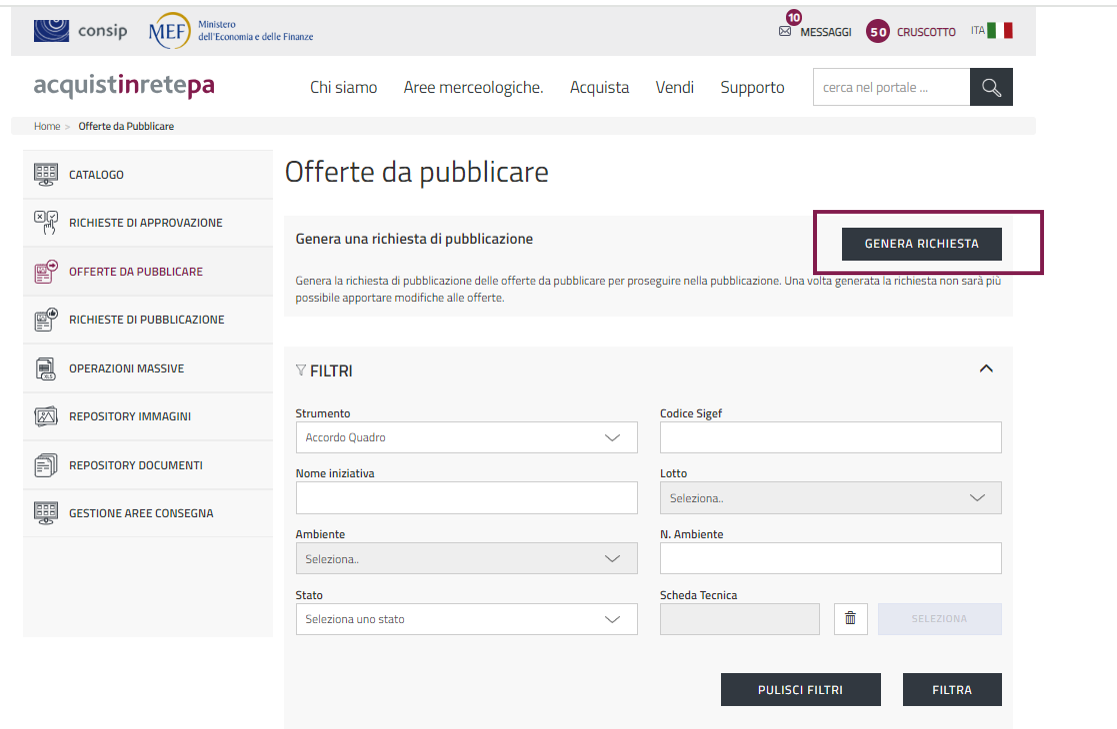Collapse the Filtri panel chevron
The width and height of the screenshot is (1117, 729).
pos(986,369)
